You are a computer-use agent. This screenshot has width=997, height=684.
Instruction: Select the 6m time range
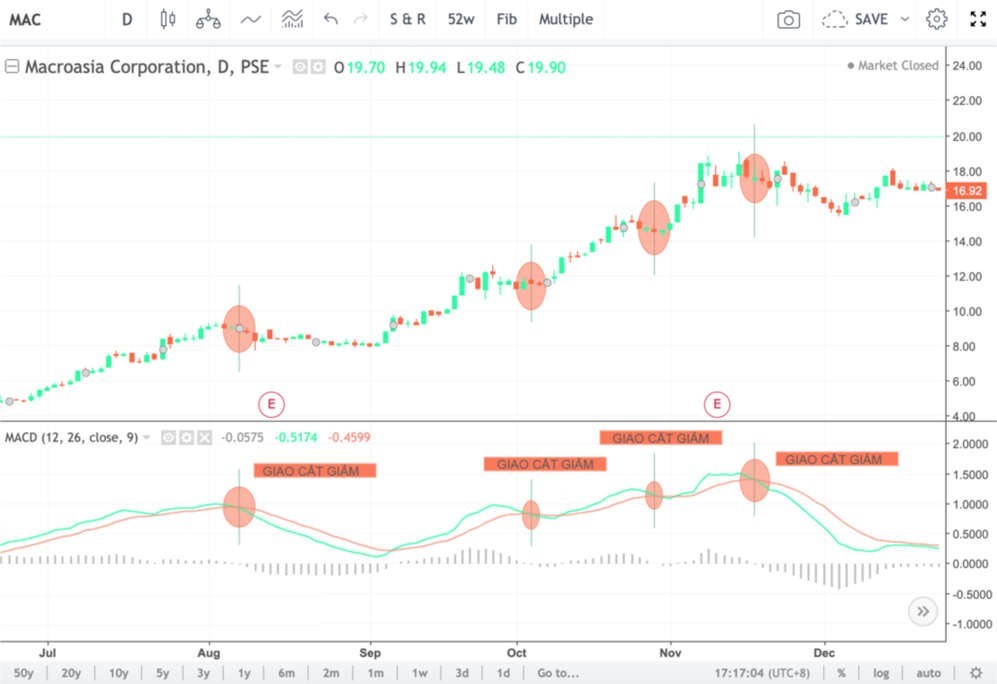click(286, 673)
